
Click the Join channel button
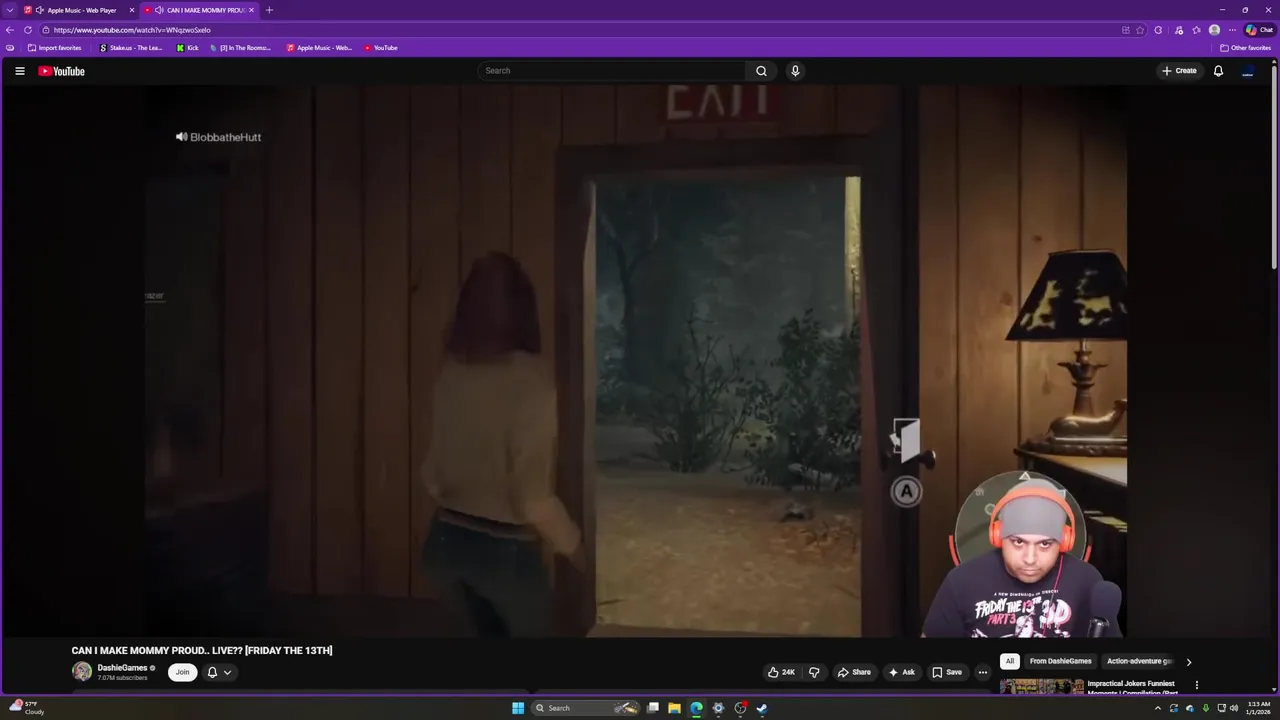tap(182, 672)
